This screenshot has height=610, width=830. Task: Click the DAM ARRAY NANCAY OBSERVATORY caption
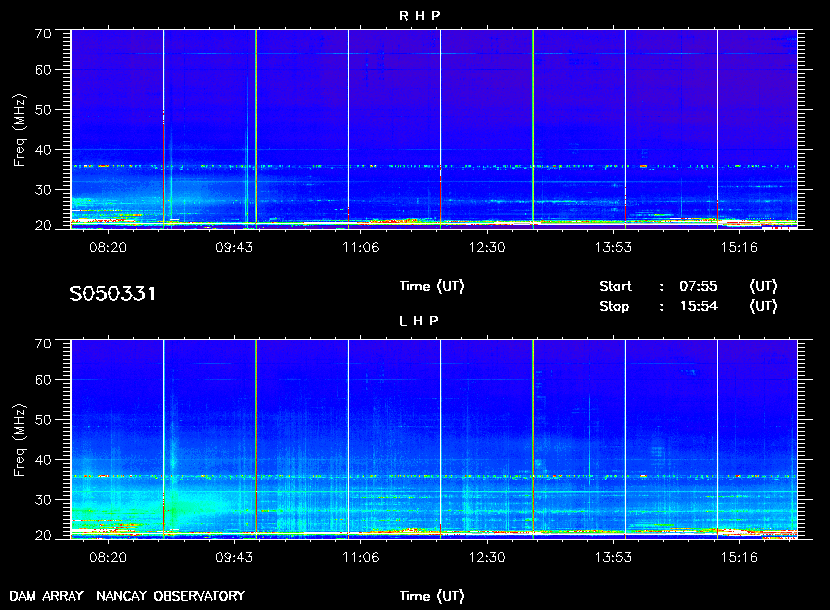pyautogui.click(x=127, y=596)
